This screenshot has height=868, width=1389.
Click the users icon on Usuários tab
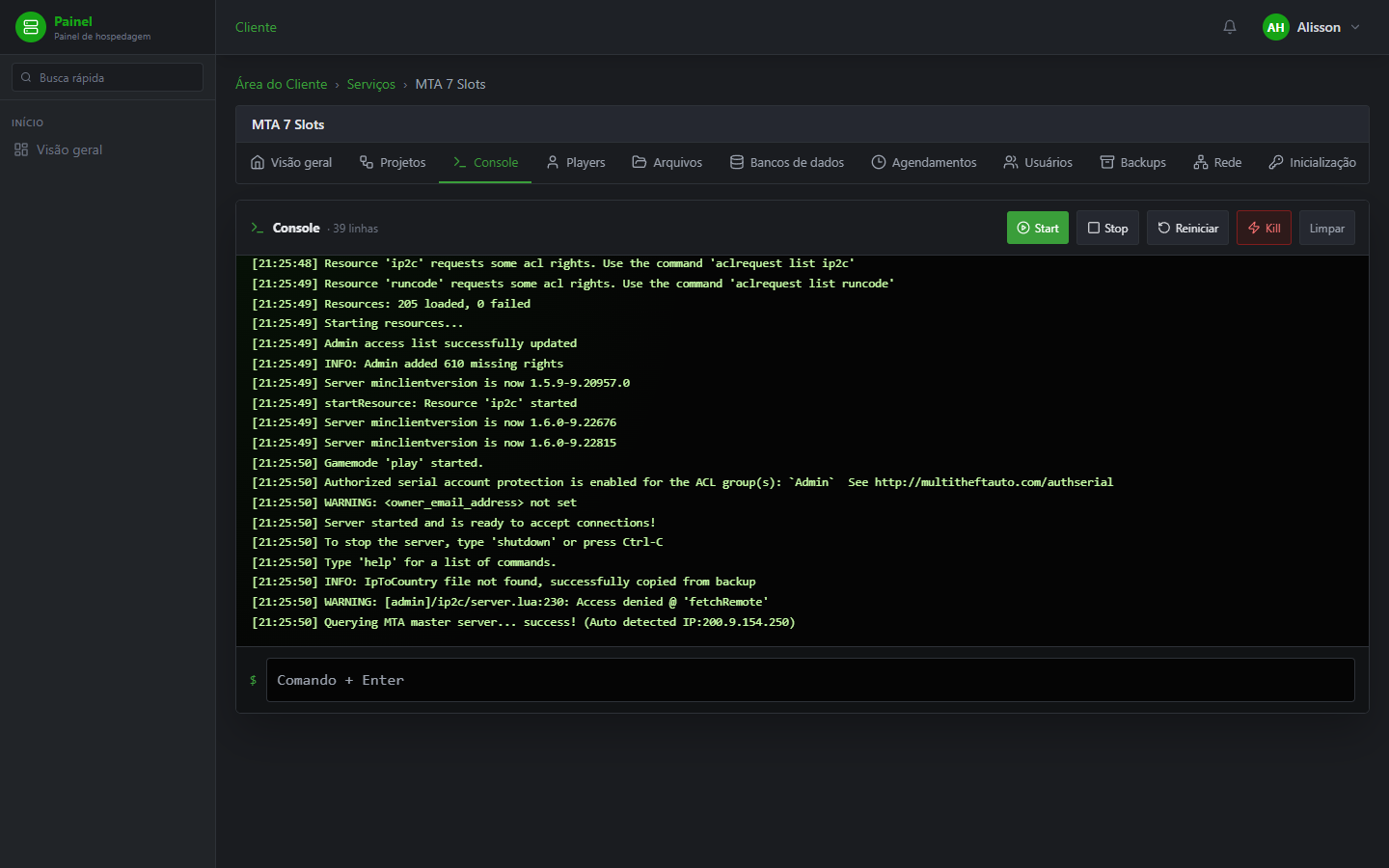click(1011, 162)
